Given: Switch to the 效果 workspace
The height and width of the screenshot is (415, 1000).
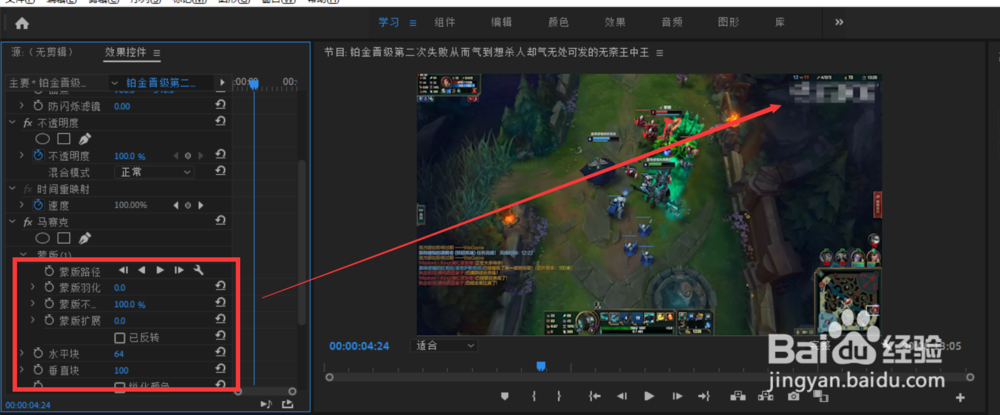Looking at the screenshot, I should (x=615, y=22).
